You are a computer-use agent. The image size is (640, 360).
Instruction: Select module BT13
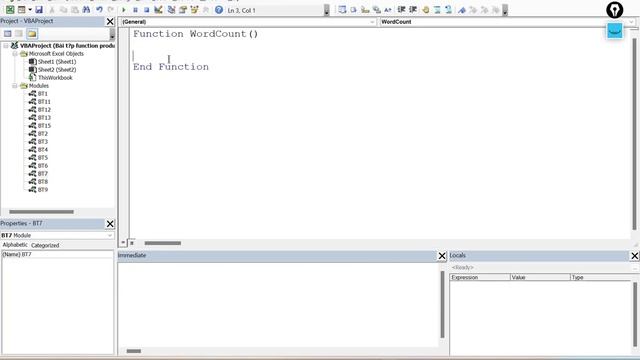[44, 118]
